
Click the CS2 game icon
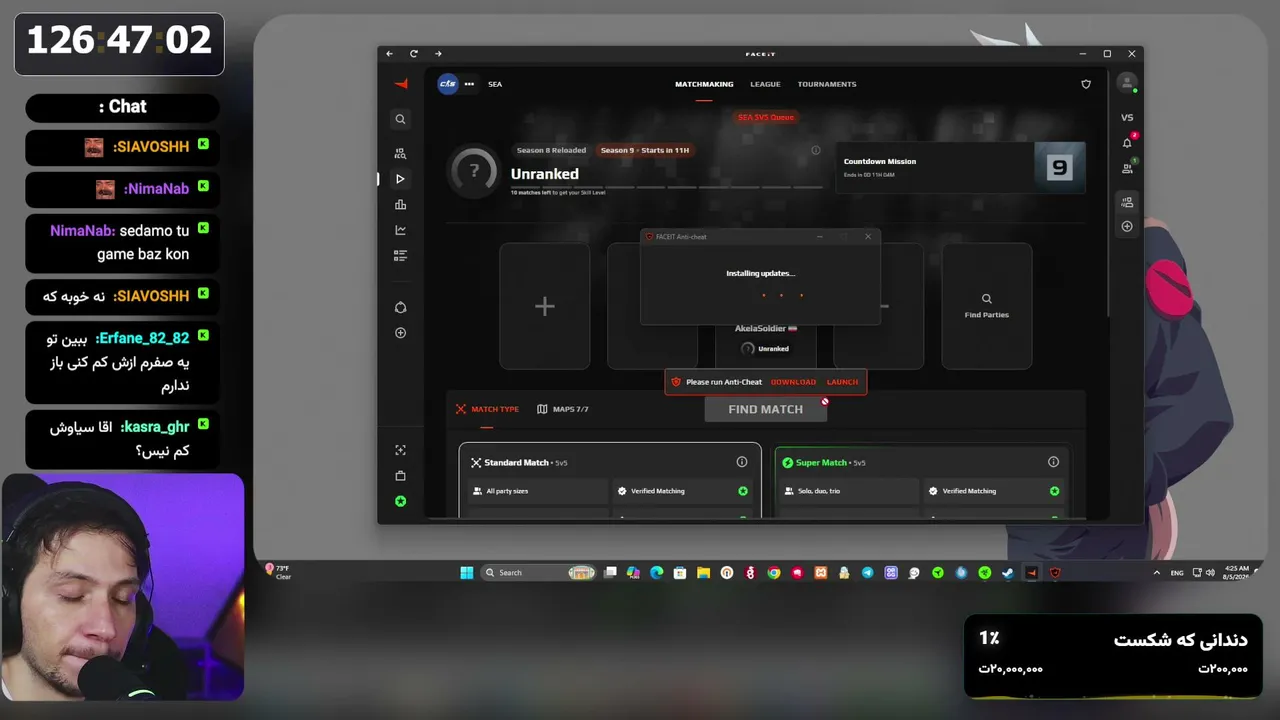click(447, 84)
